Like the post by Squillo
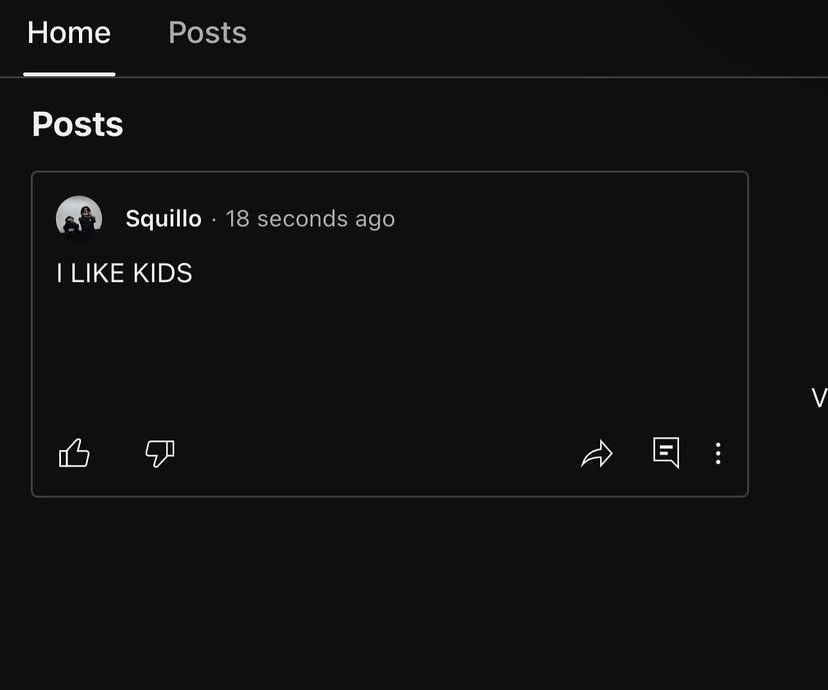The height and width of the screenshot is (690, 828). tap(74, 454)
